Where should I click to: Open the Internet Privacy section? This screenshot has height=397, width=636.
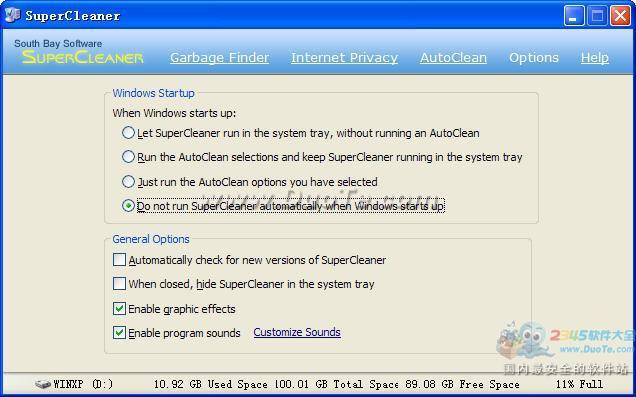[344, 58]
